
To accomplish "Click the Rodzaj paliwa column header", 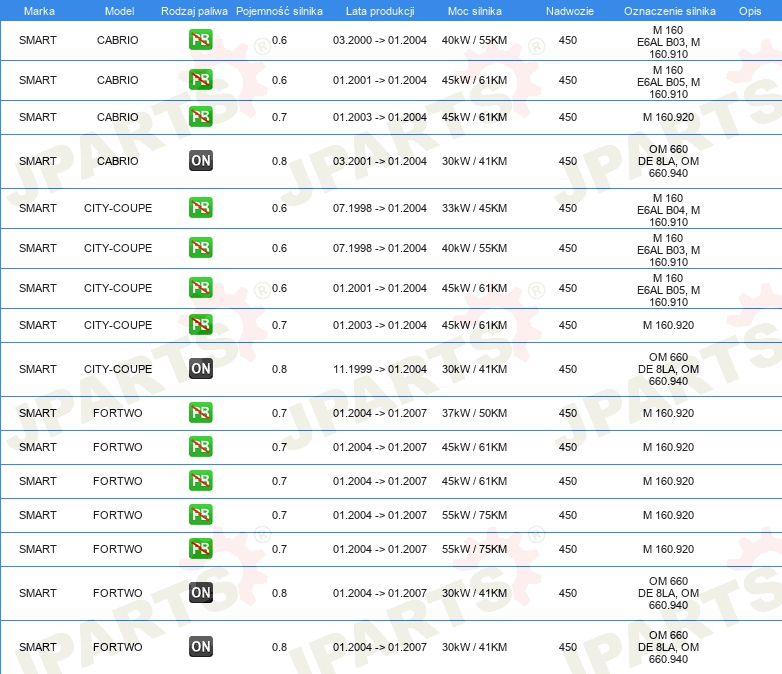I will pyautogui.click(x=194, y=11).
